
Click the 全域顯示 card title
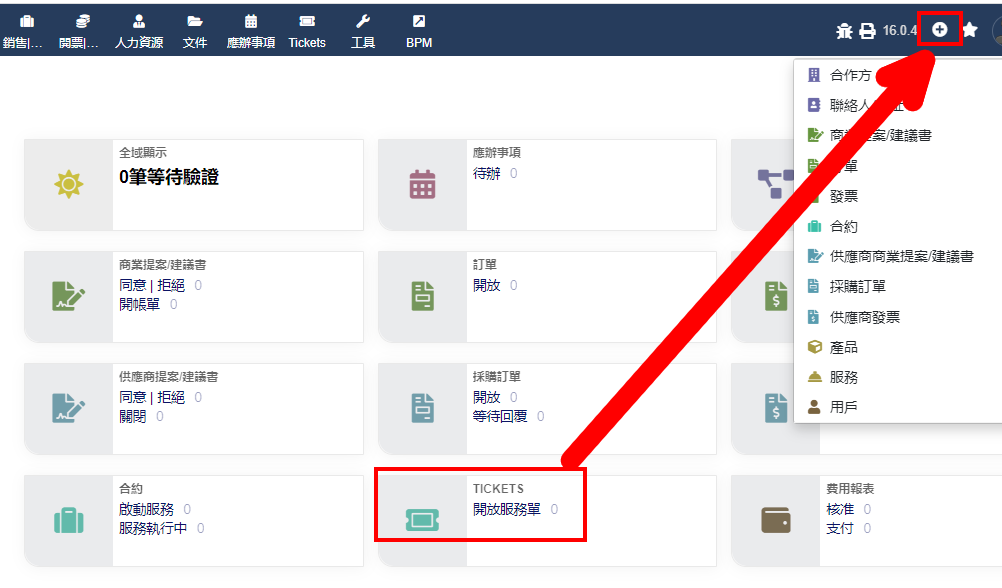coord(143,152)
